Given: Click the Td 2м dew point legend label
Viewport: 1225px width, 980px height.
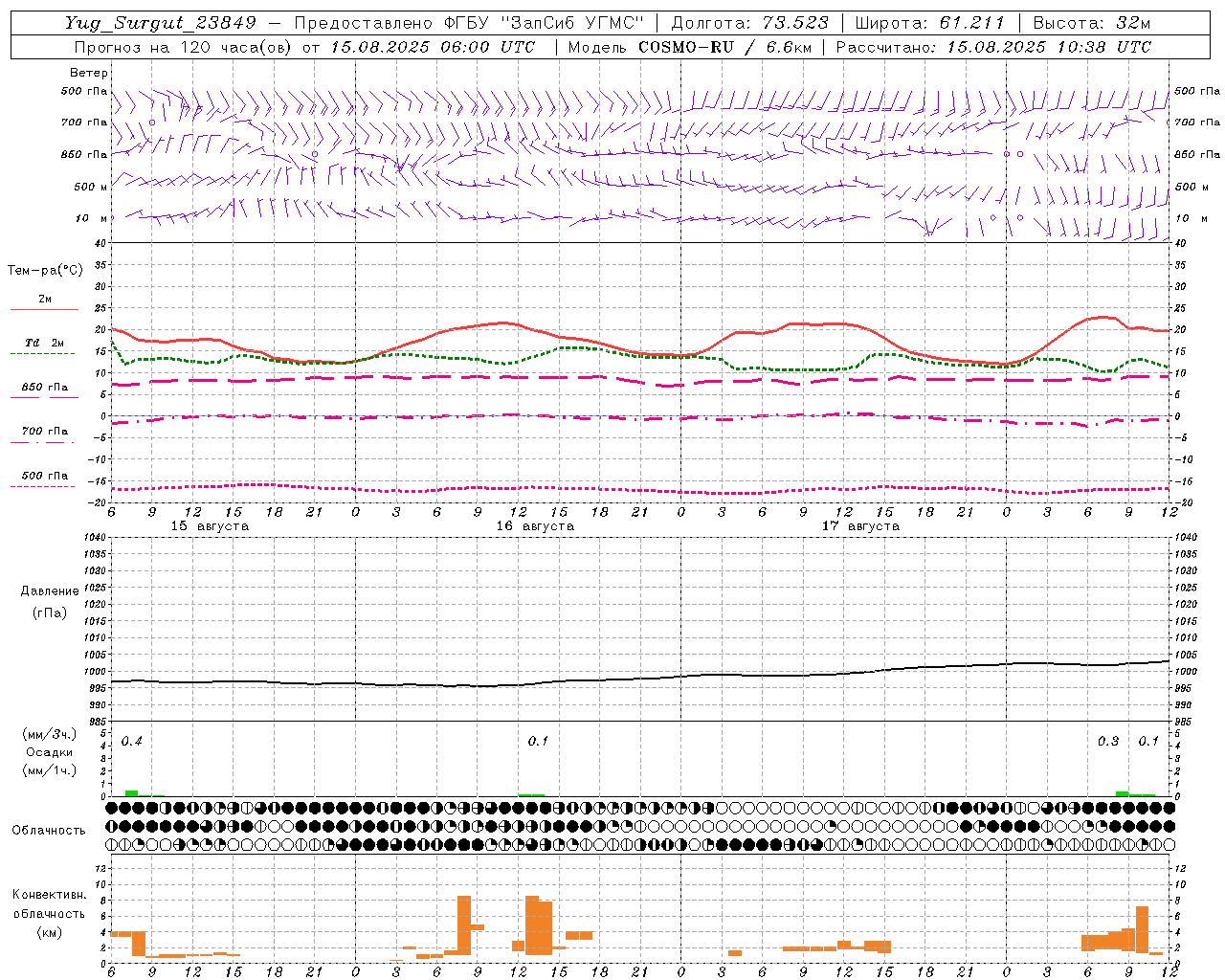Looking at the screenshot, I should (x=45, y=343).
